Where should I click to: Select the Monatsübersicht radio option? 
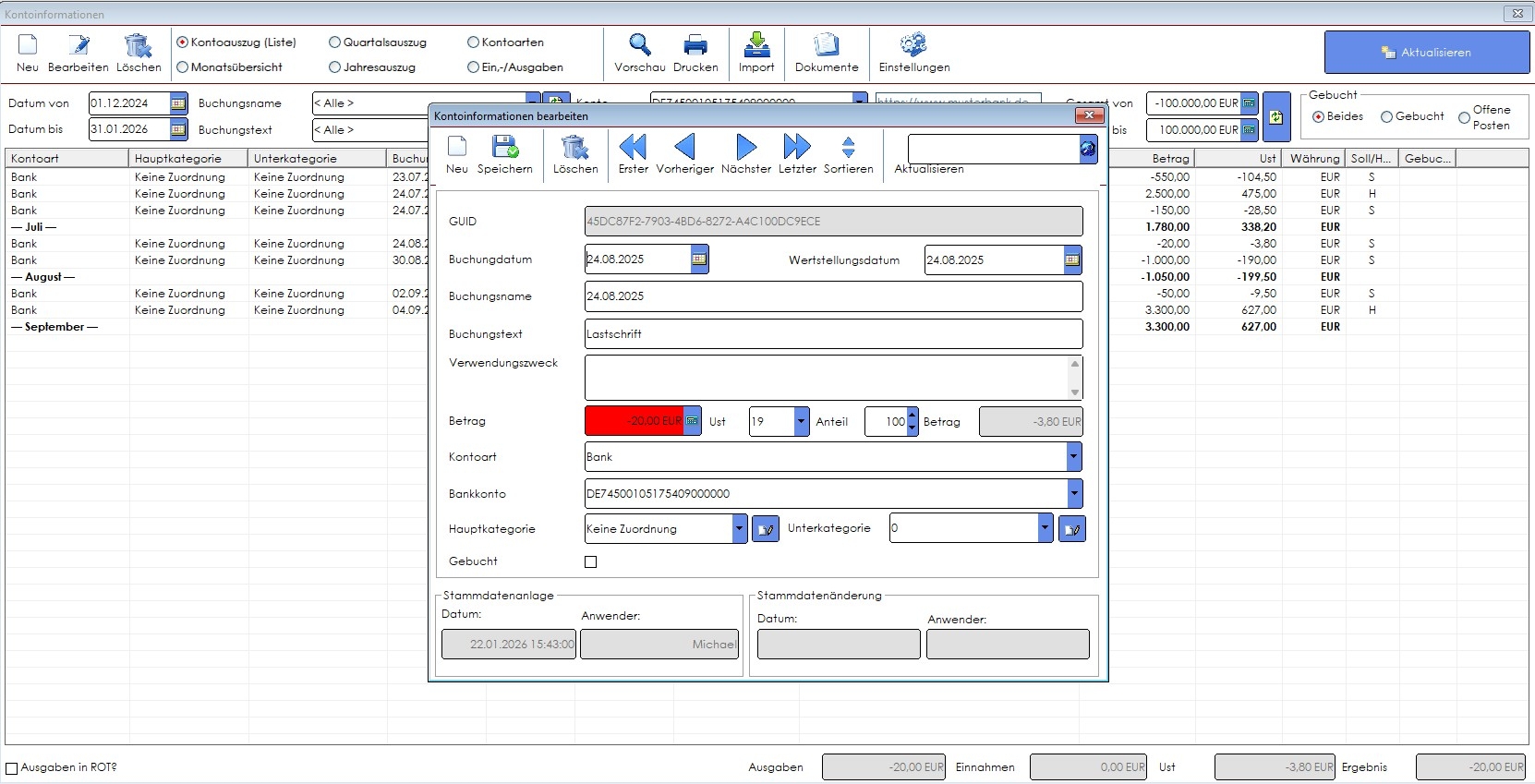click(x=183, y=67)
